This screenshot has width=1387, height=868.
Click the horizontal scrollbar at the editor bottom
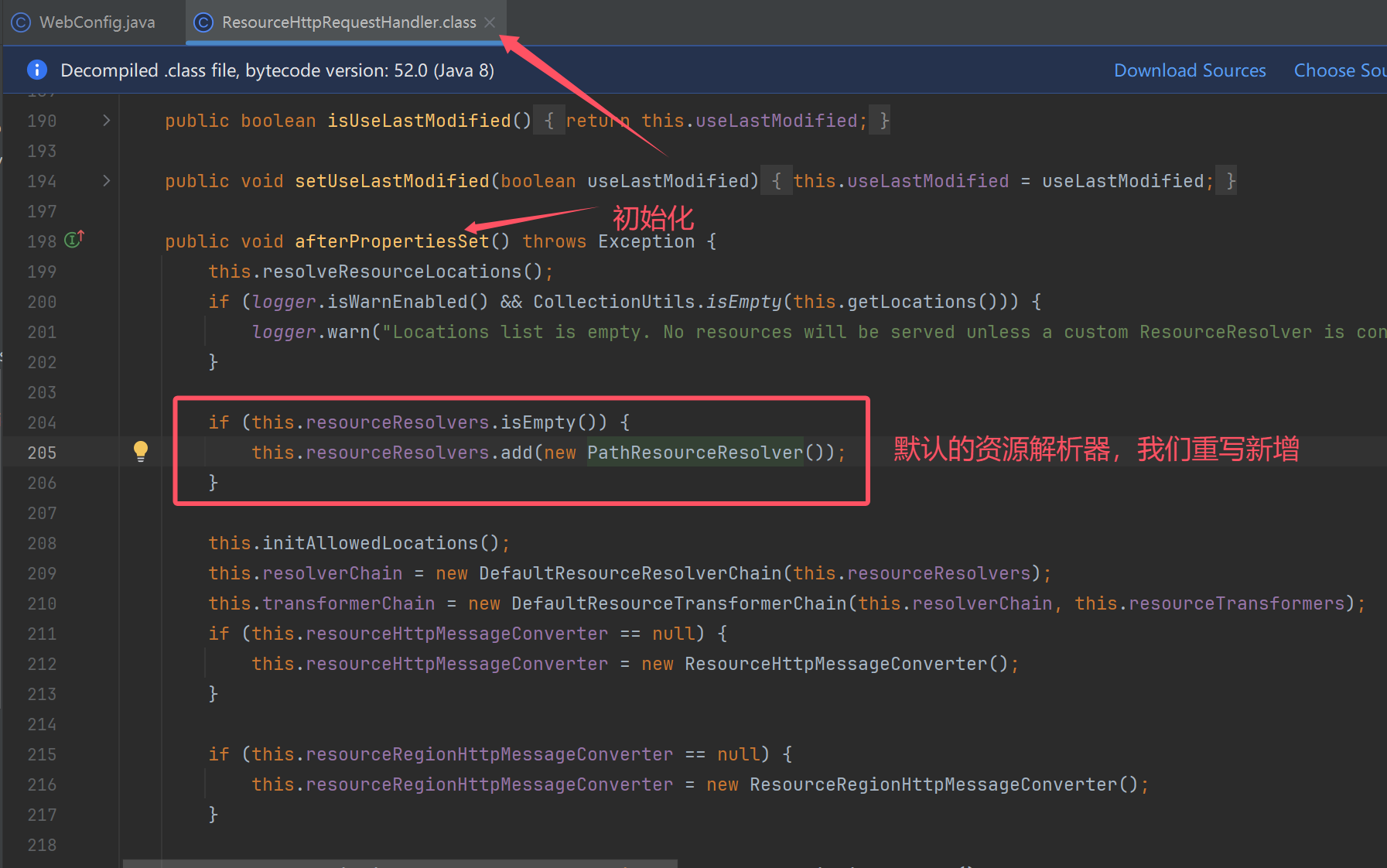tap(400, 863)
